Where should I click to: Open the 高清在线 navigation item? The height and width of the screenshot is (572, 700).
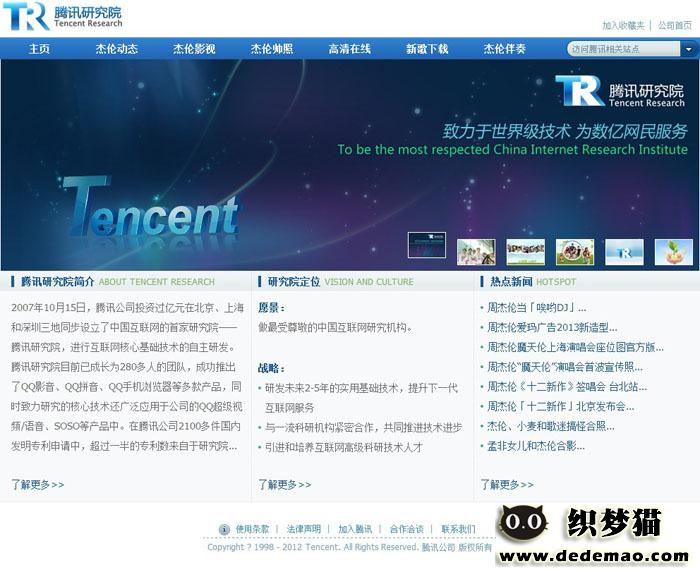(350, 49)
